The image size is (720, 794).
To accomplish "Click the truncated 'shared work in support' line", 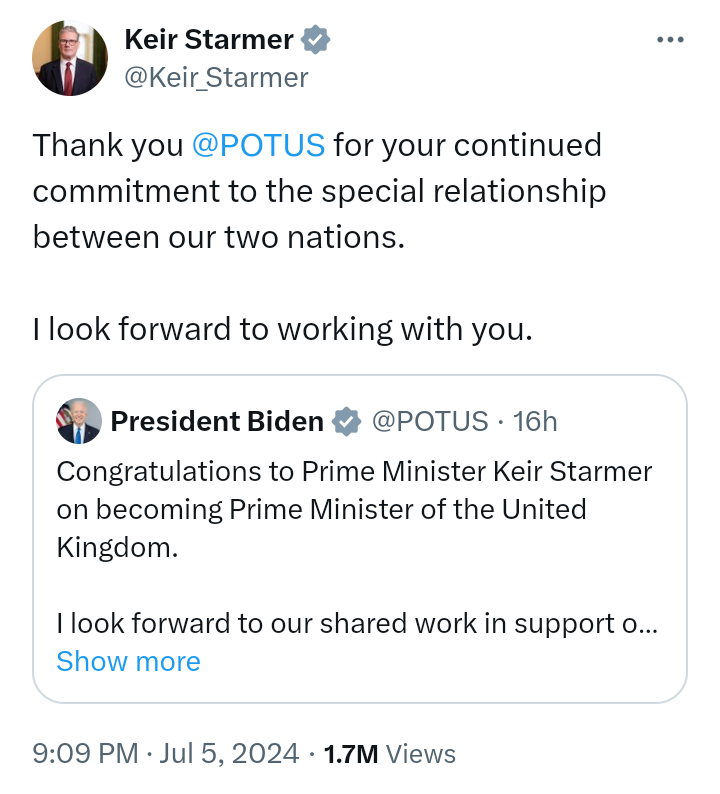I will tap(356, 623).
